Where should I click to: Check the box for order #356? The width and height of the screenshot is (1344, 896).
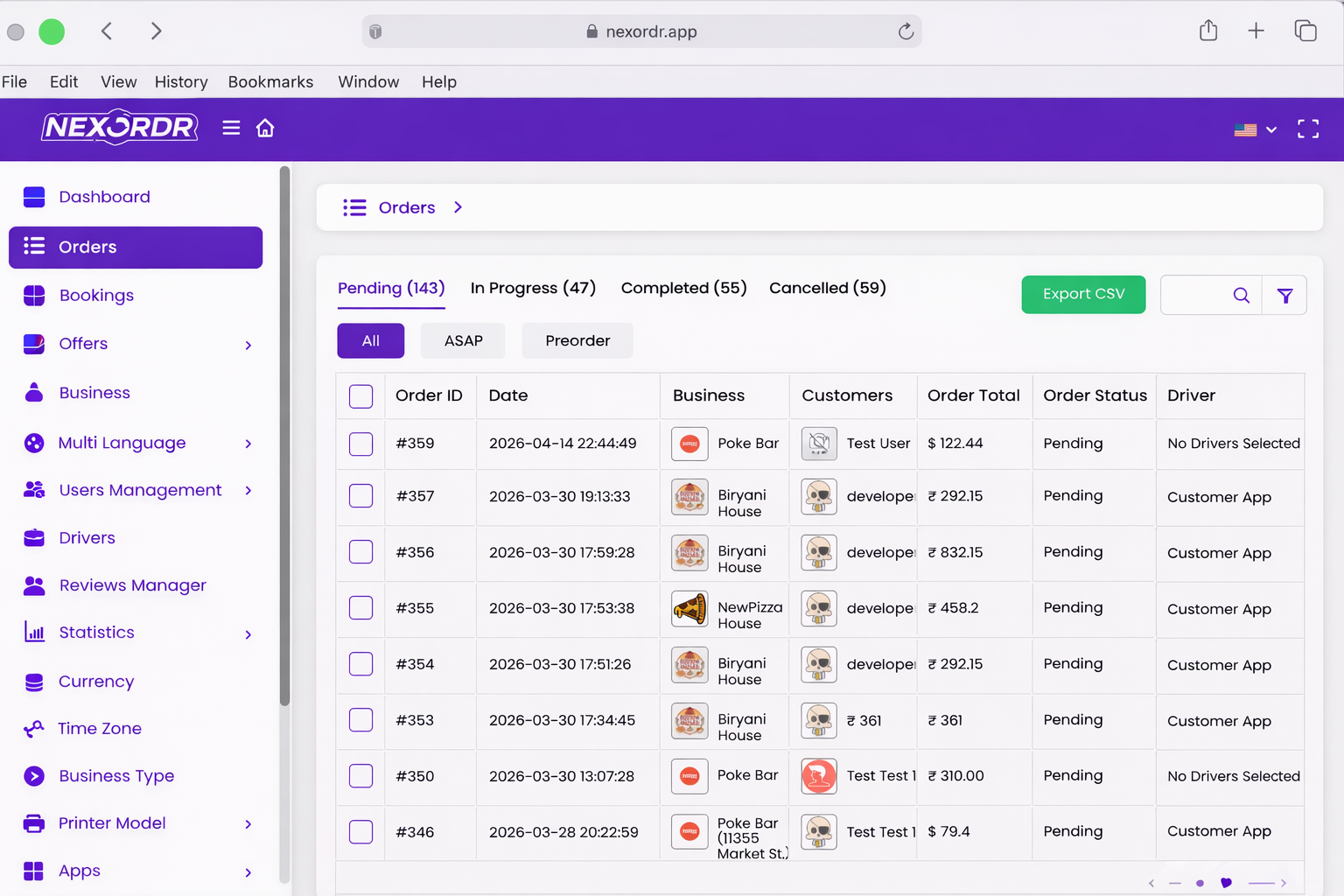pyautogui.click(x=360, y=552)
